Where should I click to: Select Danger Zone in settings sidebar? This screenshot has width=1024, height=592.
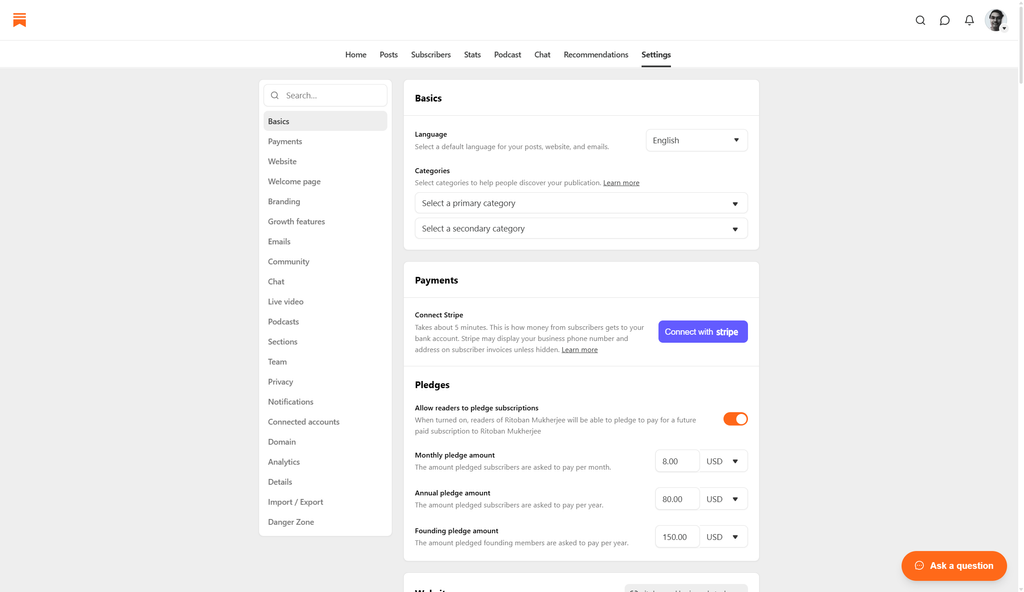291,522
